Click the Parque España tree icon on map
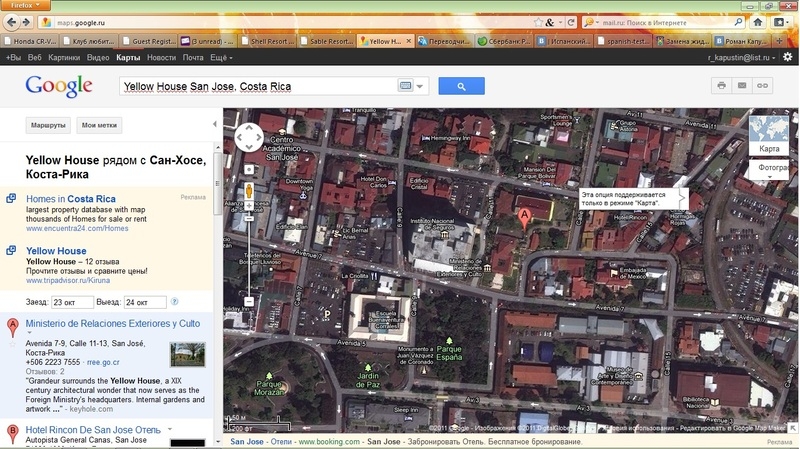800x449 pixels. [449, 340]
